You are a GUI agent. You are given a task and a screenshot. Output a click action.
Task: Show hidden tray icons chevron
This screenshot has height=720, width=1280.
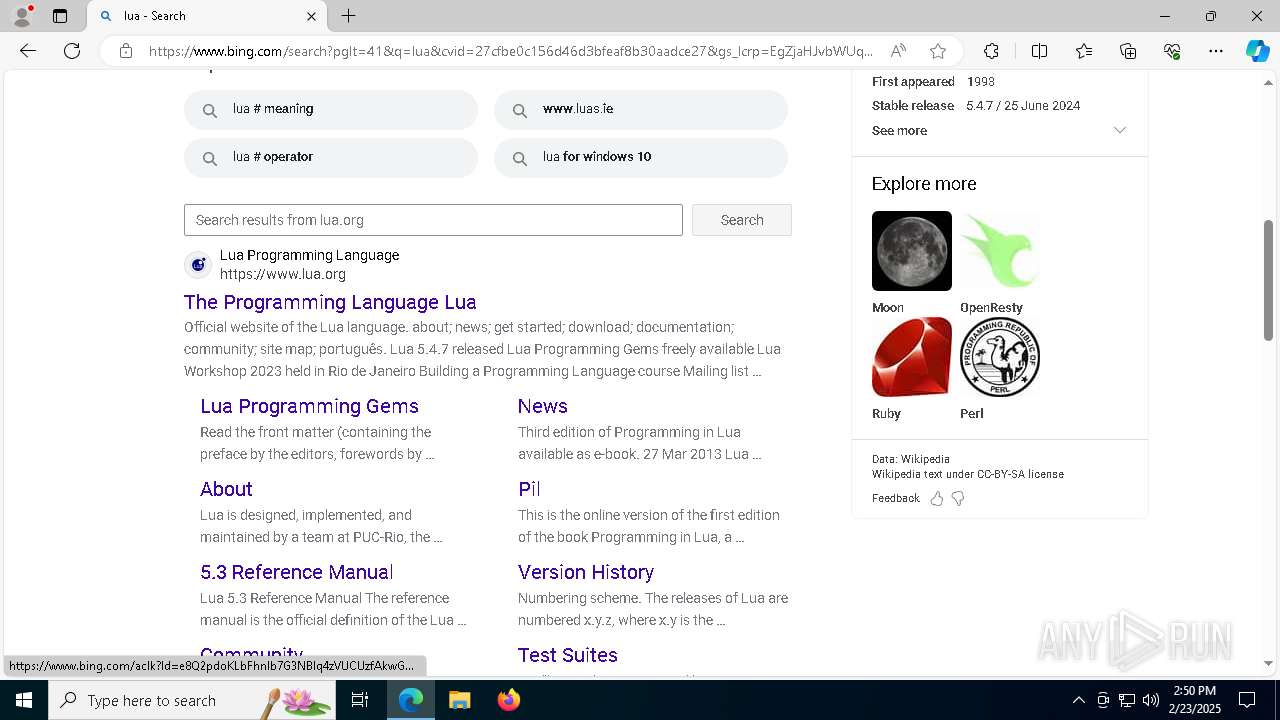pos(1078,700)
